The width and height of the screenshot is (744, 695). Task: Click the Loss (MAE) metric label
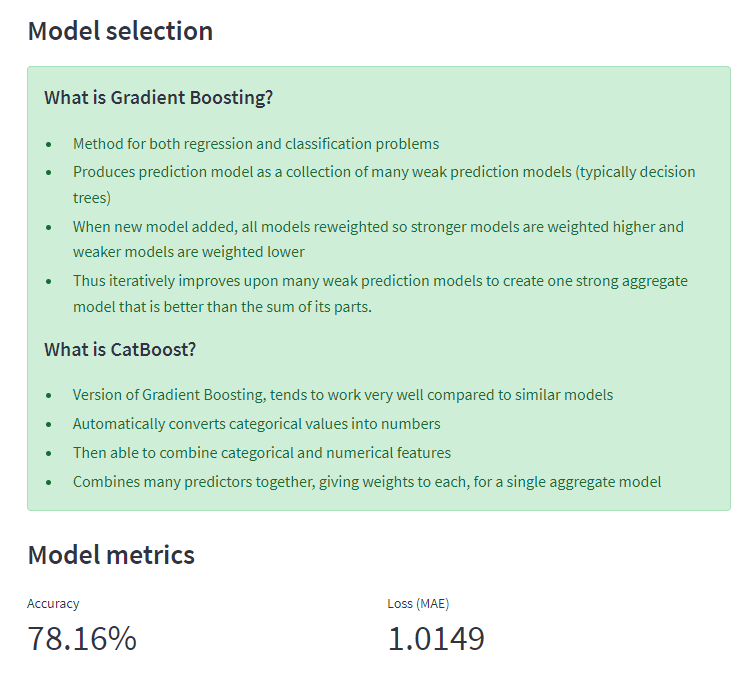pos(418,603)
